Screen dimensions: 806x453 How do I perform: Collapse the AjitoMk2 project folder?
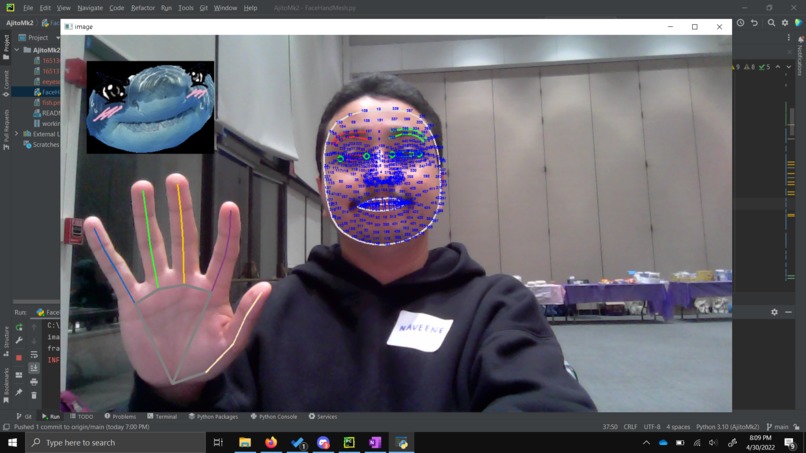click(x=17, y=50)
